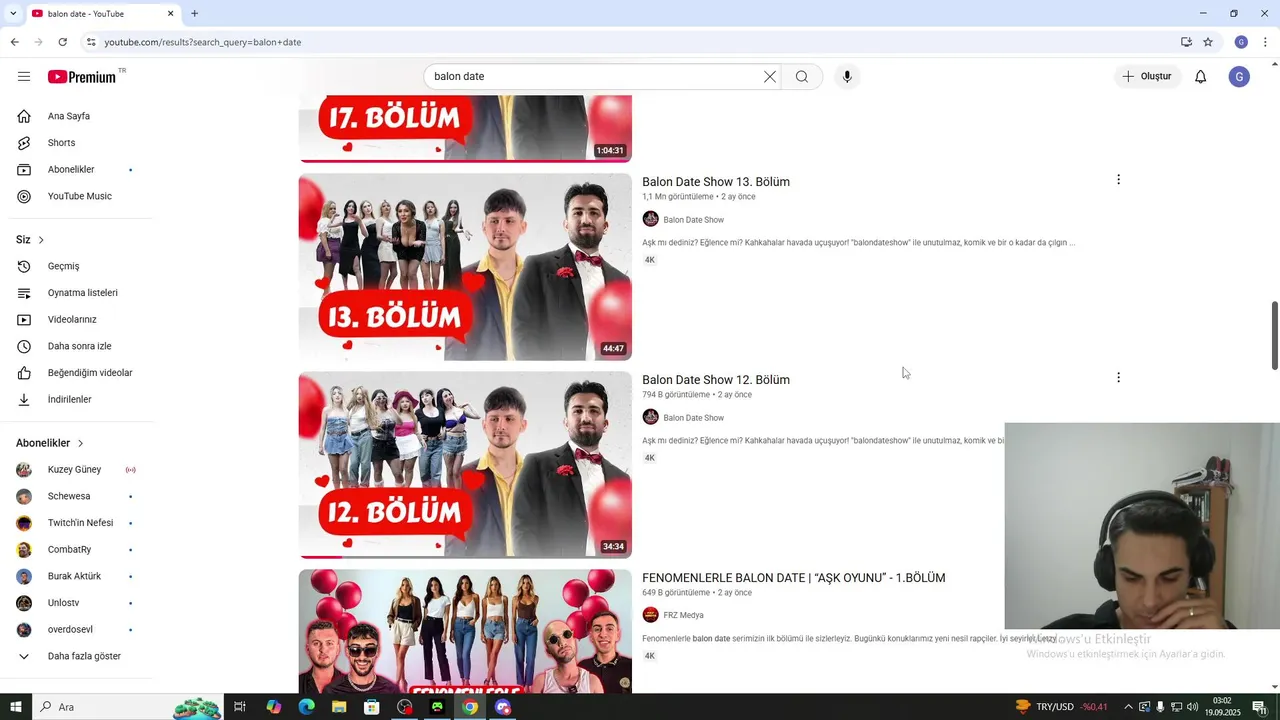Open Fenomenlerle Balon Date thumbnail
The image size is (1280, 720).
click(465, 631)
